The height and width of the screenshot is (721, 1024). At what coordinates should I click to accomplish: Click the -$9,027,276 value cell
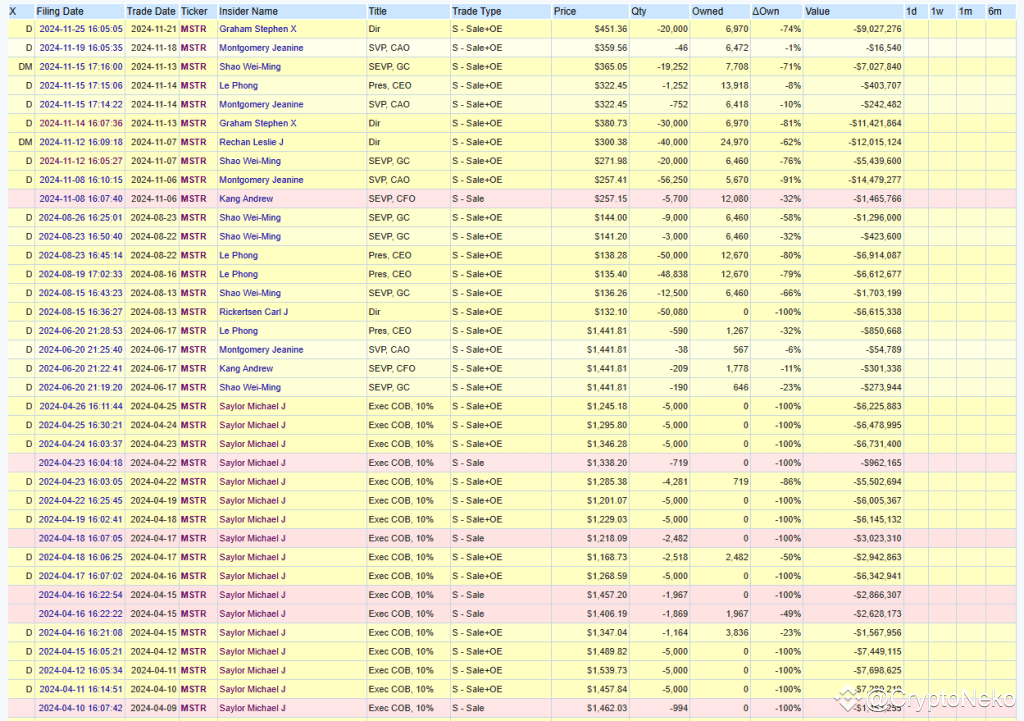[878, 29]
